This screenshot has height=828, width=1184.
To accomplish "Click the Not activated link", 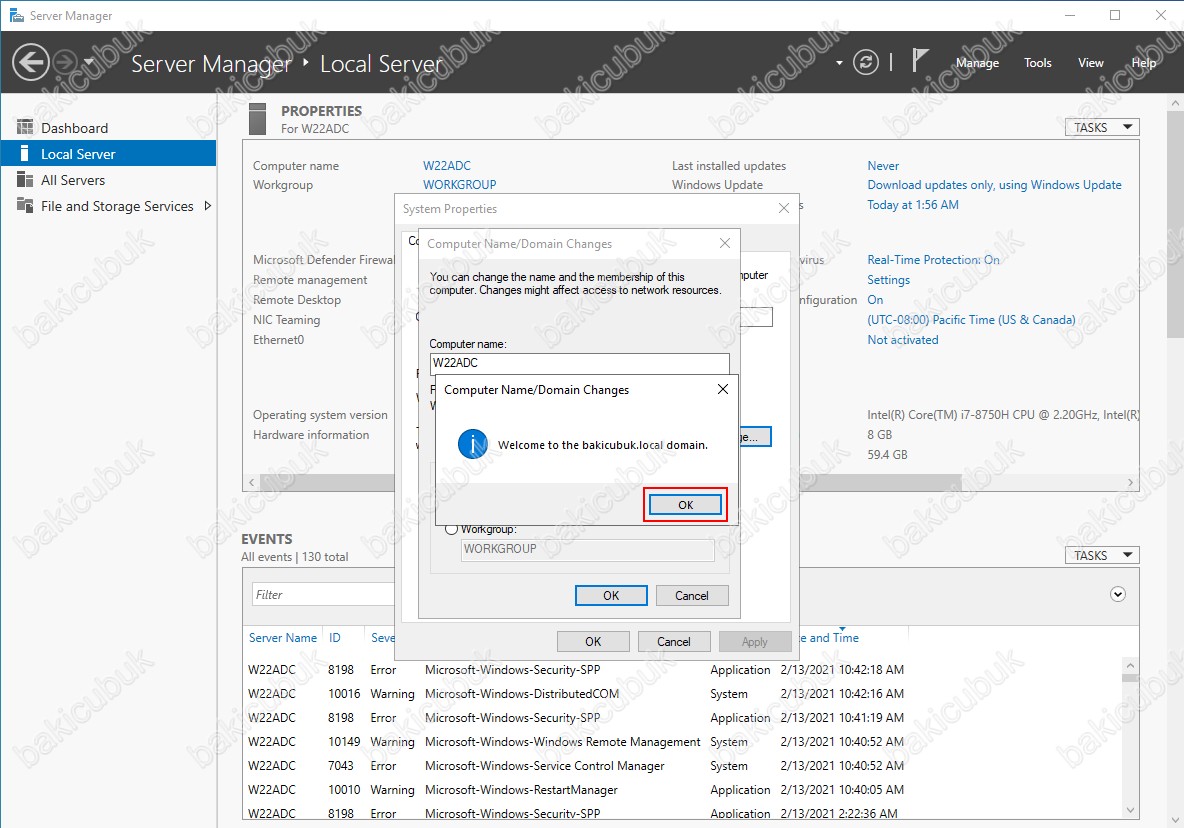I will (x=903, y=340).
